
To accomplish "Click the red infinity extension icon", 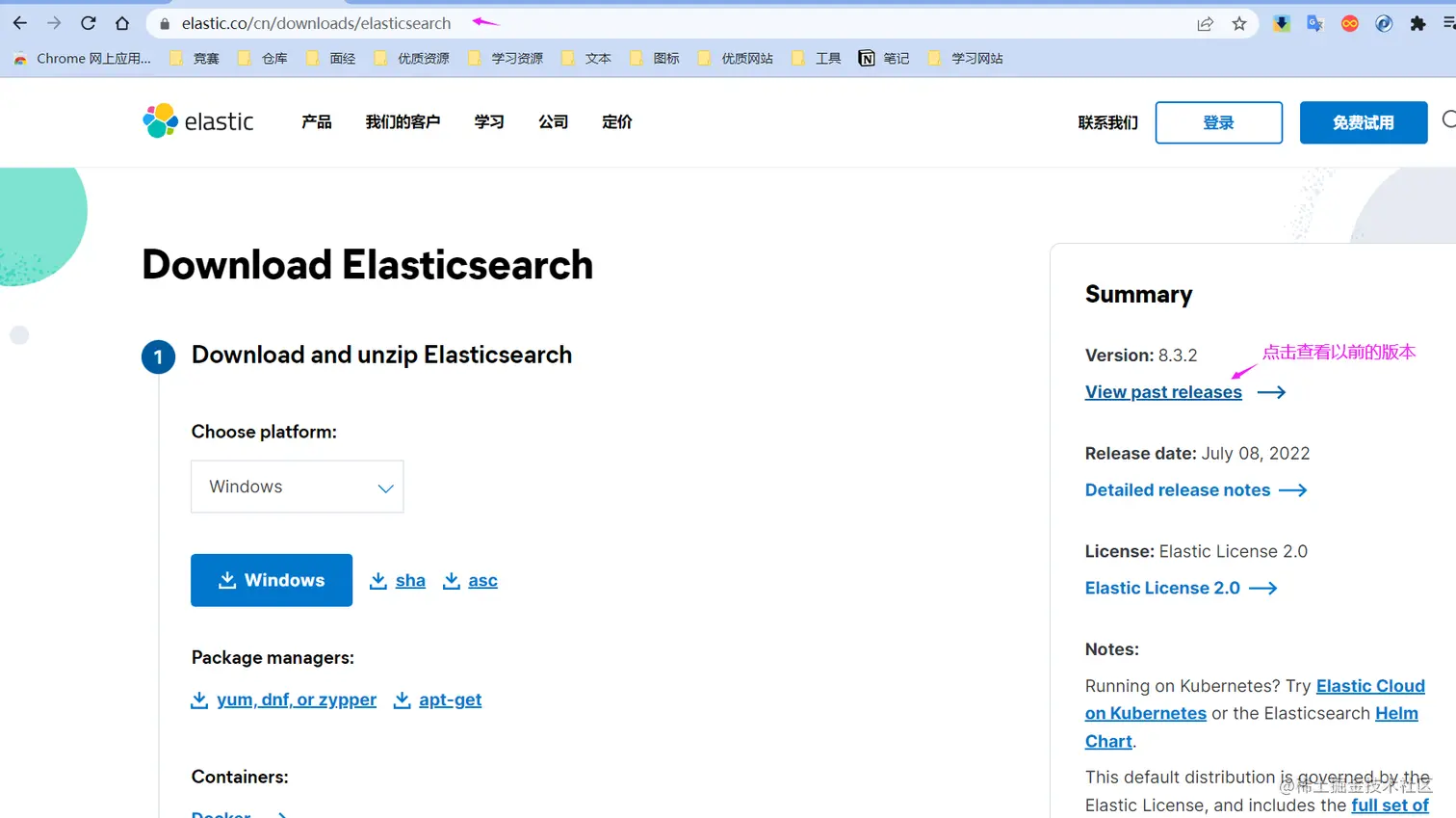I will point(1350,24).
